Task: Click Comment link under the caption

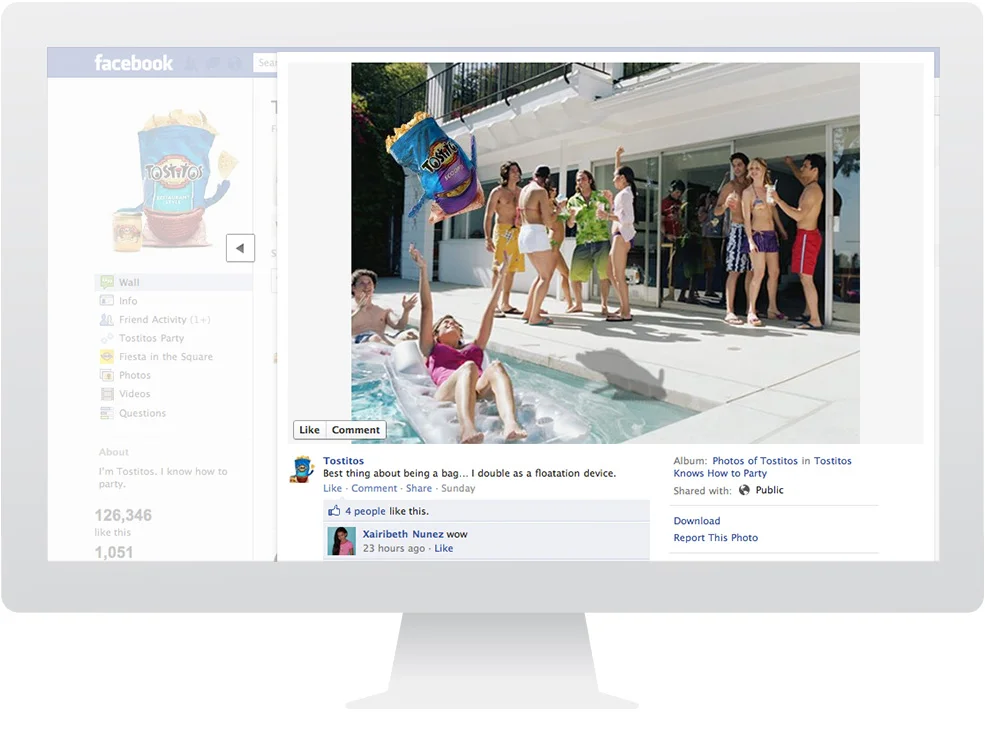Action: click(x=374, y=488)
